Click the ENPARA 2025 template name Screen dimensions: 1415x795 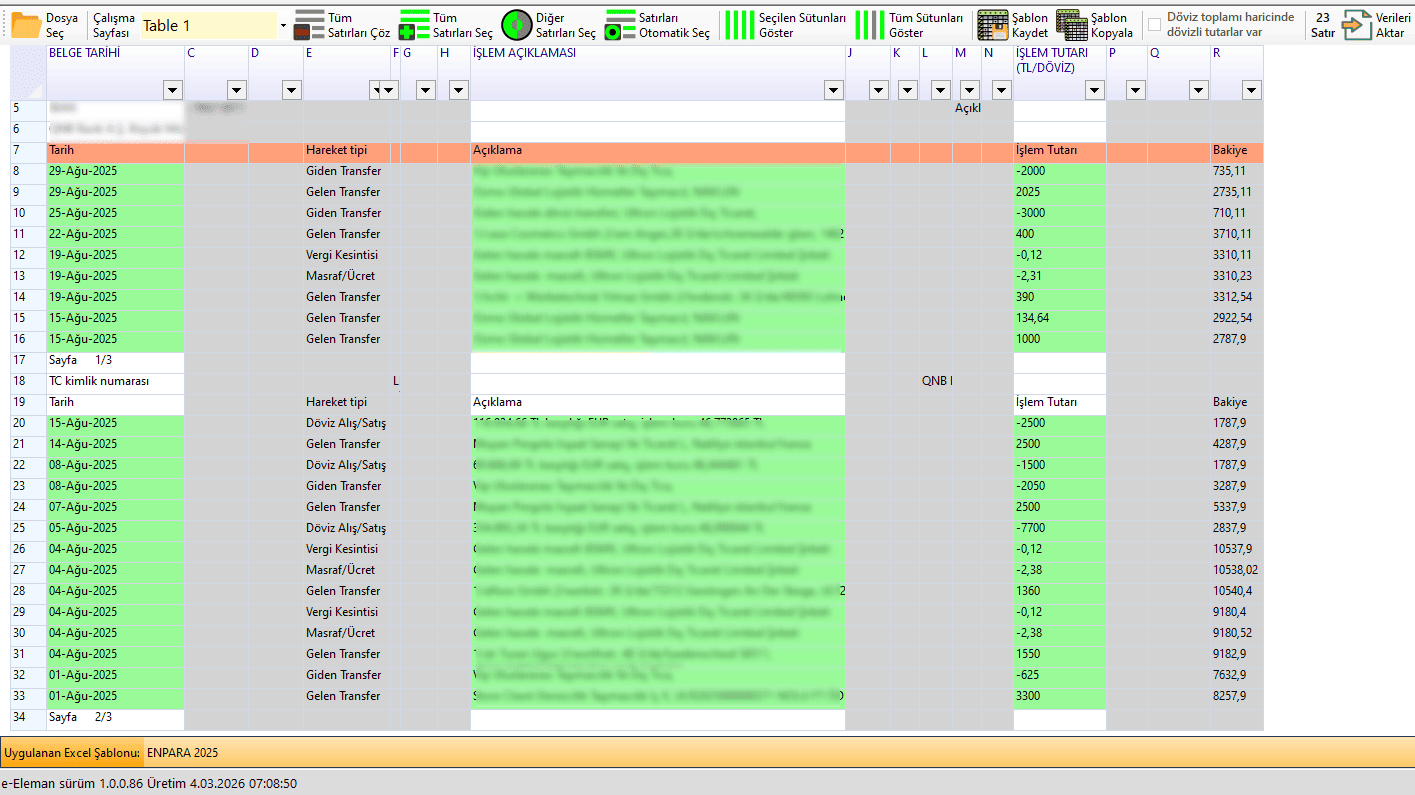point(182,752)
